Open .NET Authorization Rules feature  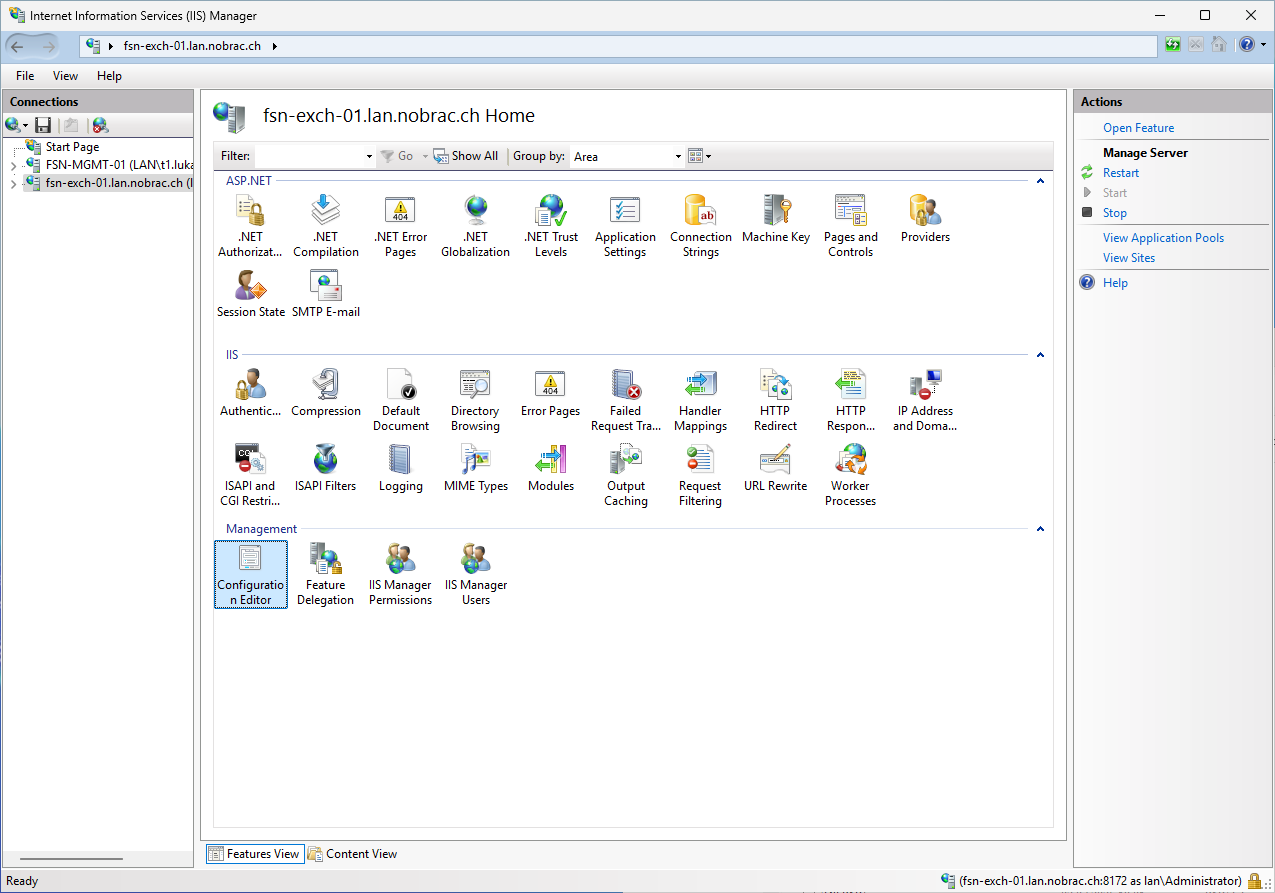coord(250,226)
